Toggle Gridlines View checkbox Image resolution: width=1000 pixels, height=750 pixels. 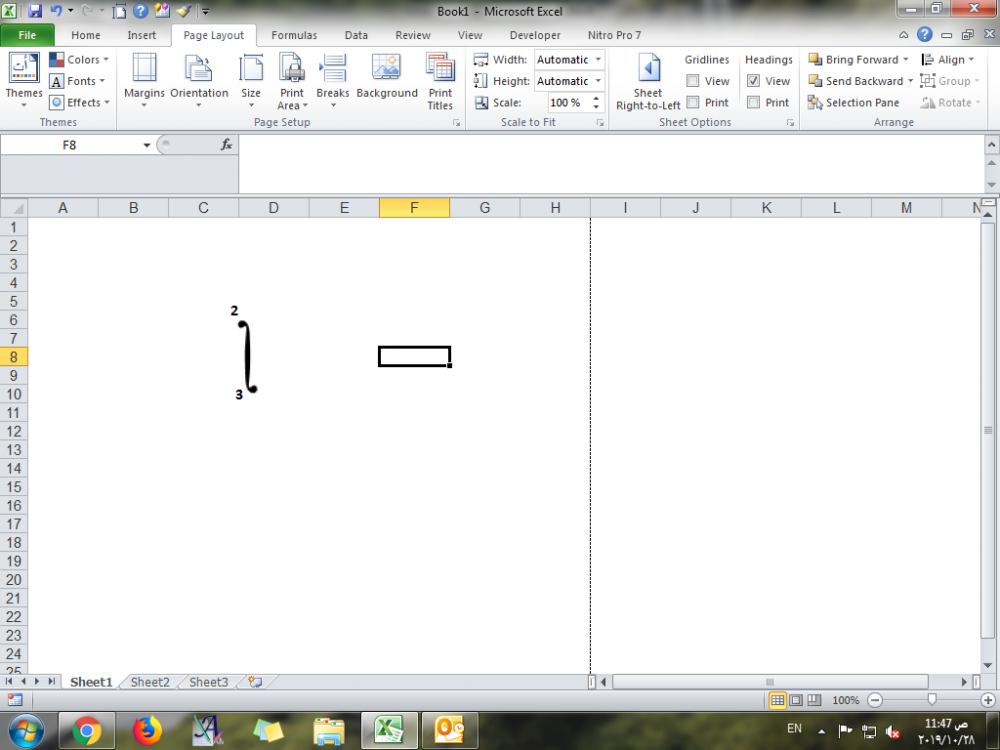tap(693, 81)
